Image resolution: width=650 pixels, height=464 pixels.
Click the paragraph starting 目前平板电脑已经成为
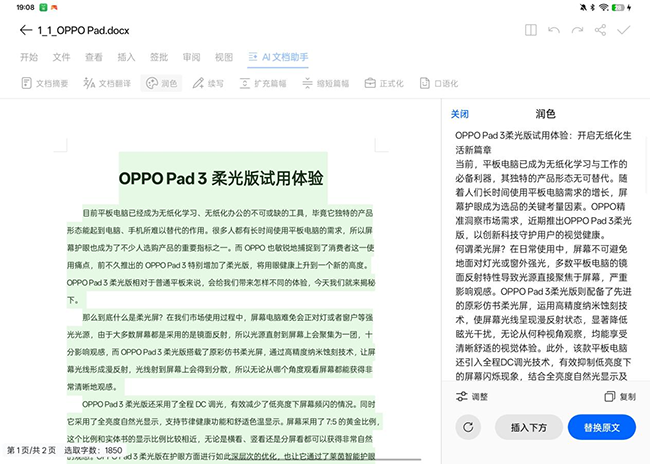click(x=220, y=256)
